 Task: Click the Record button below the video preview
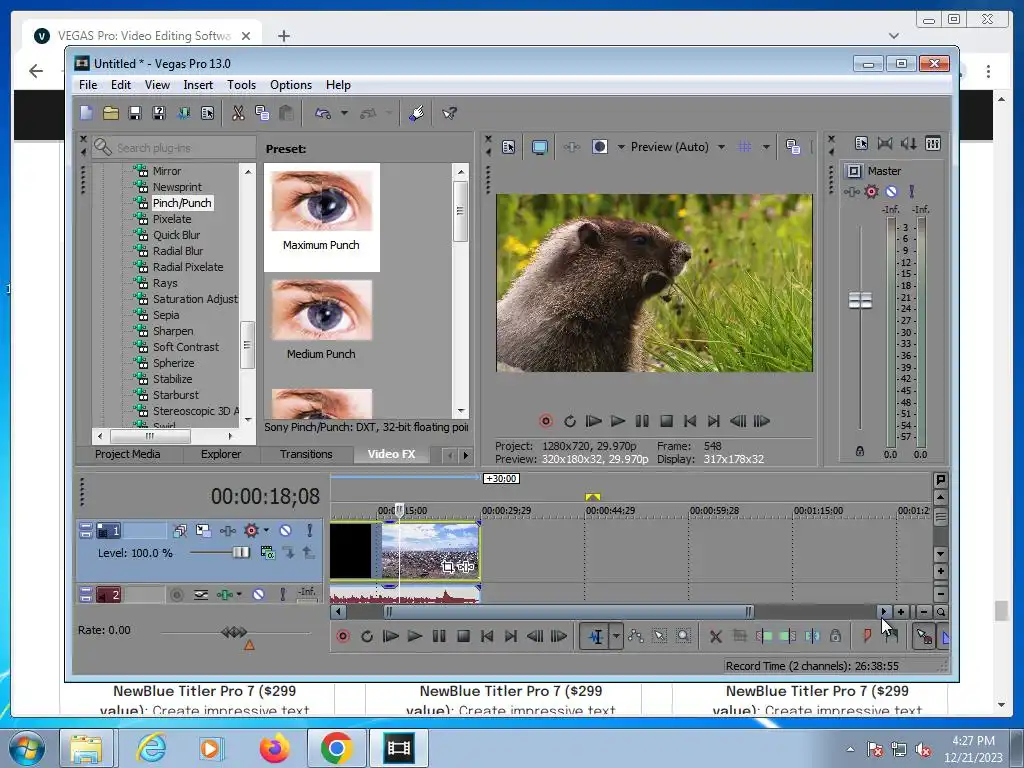coord(546,421)
